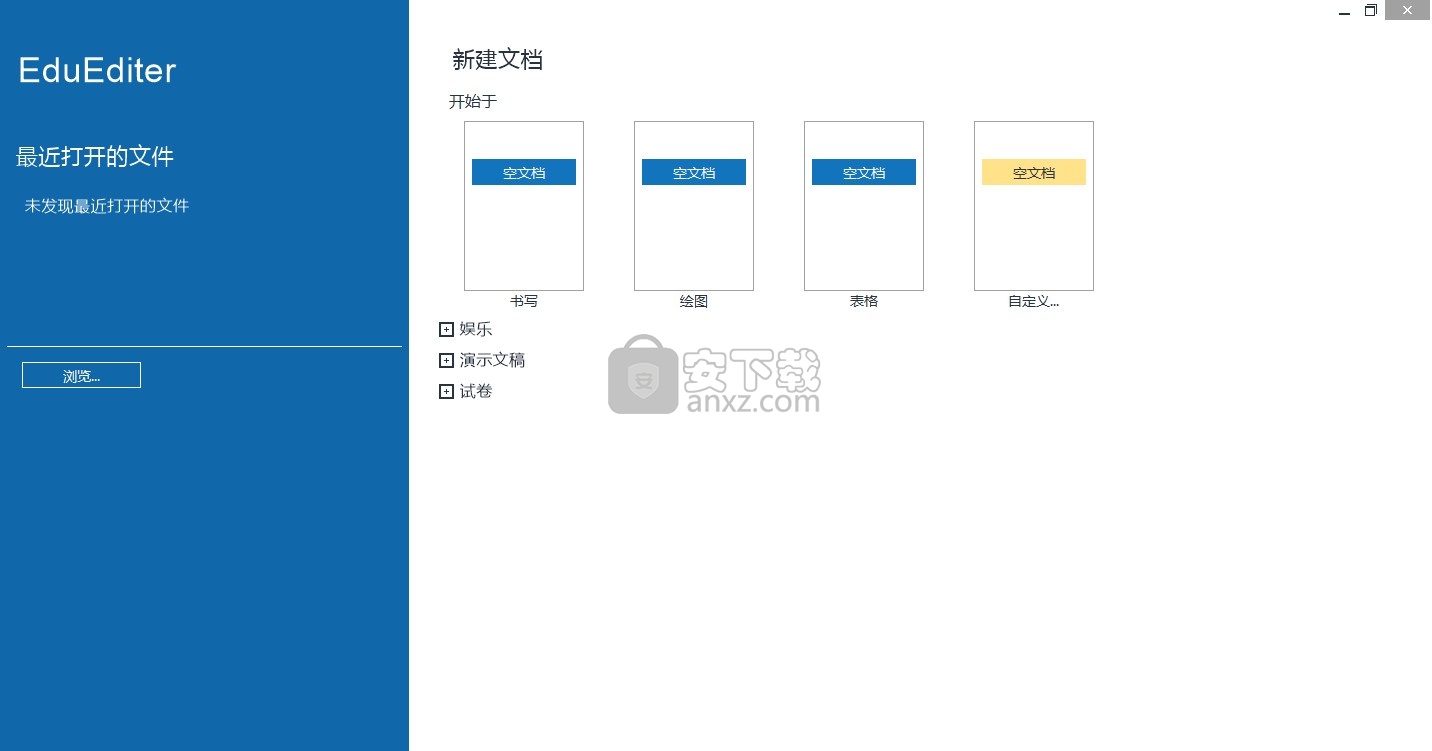Click the 自定义... caption text
The image size is (1432, 751).
coord(1034,301)
